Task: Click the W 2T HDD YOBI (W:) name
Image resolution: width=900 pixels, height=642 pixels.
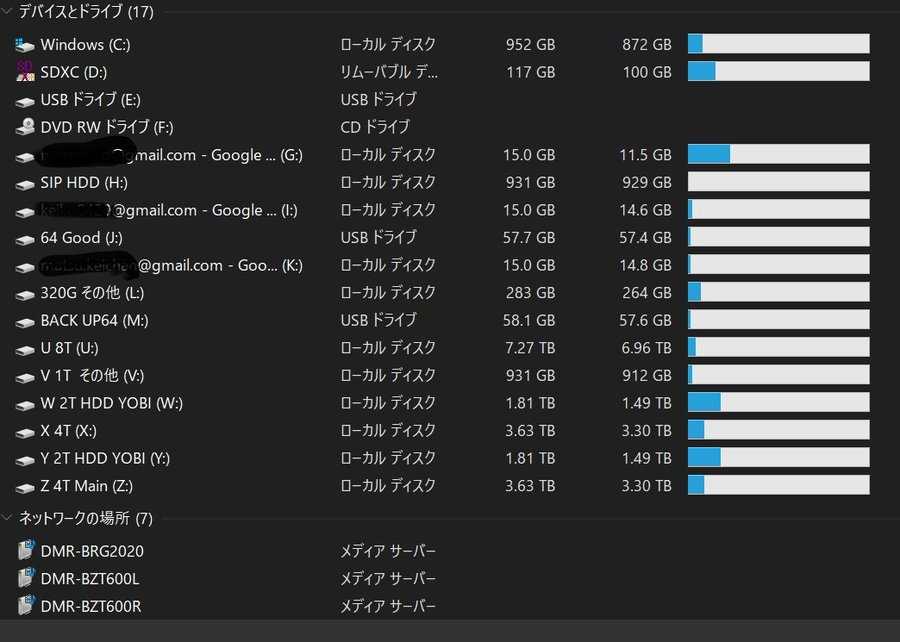Action: coord(111,403)
